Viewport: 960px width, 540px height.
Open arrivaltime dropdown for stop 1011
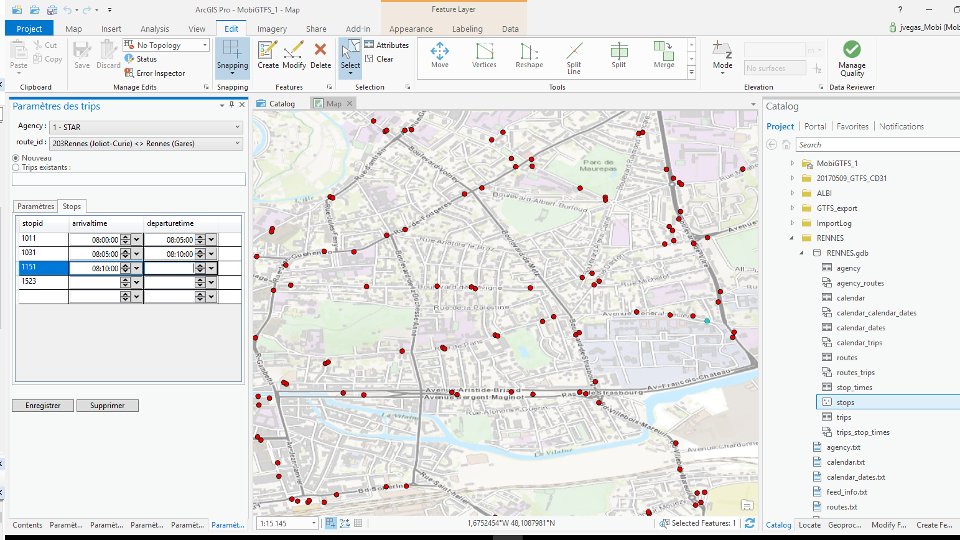[137, 239]
